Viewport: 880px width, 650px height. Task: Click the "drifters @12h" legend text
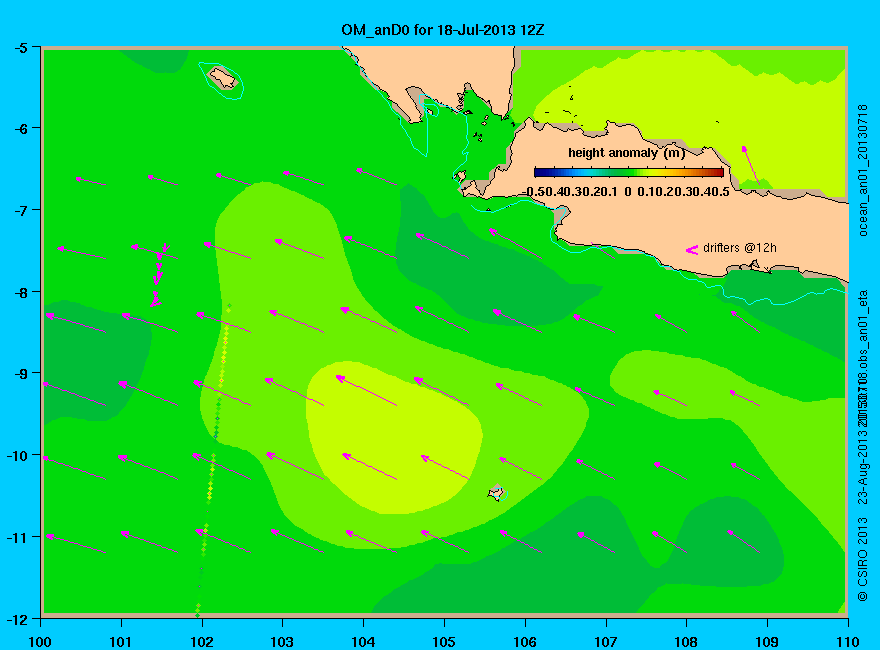pos(740,248)
